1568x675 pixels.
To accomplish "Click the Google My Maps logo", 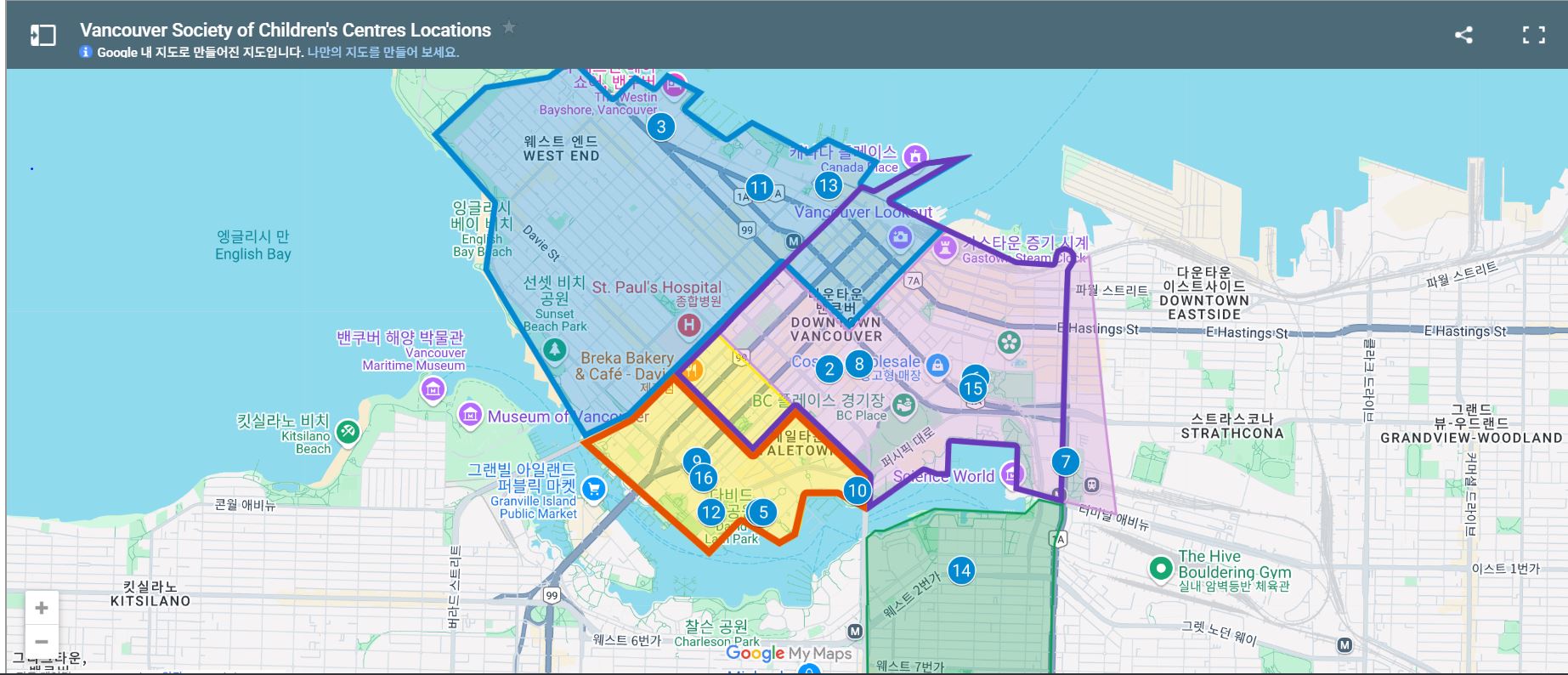I will [x=789, y=653].
